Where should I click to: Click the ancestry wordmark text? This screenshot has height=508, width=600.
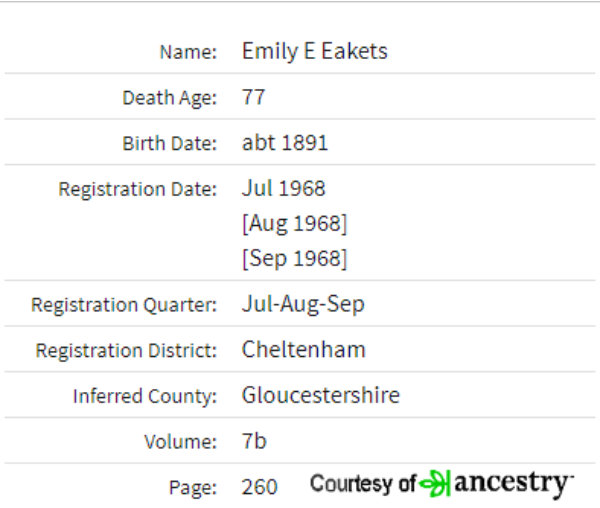[x=514, y=484]
